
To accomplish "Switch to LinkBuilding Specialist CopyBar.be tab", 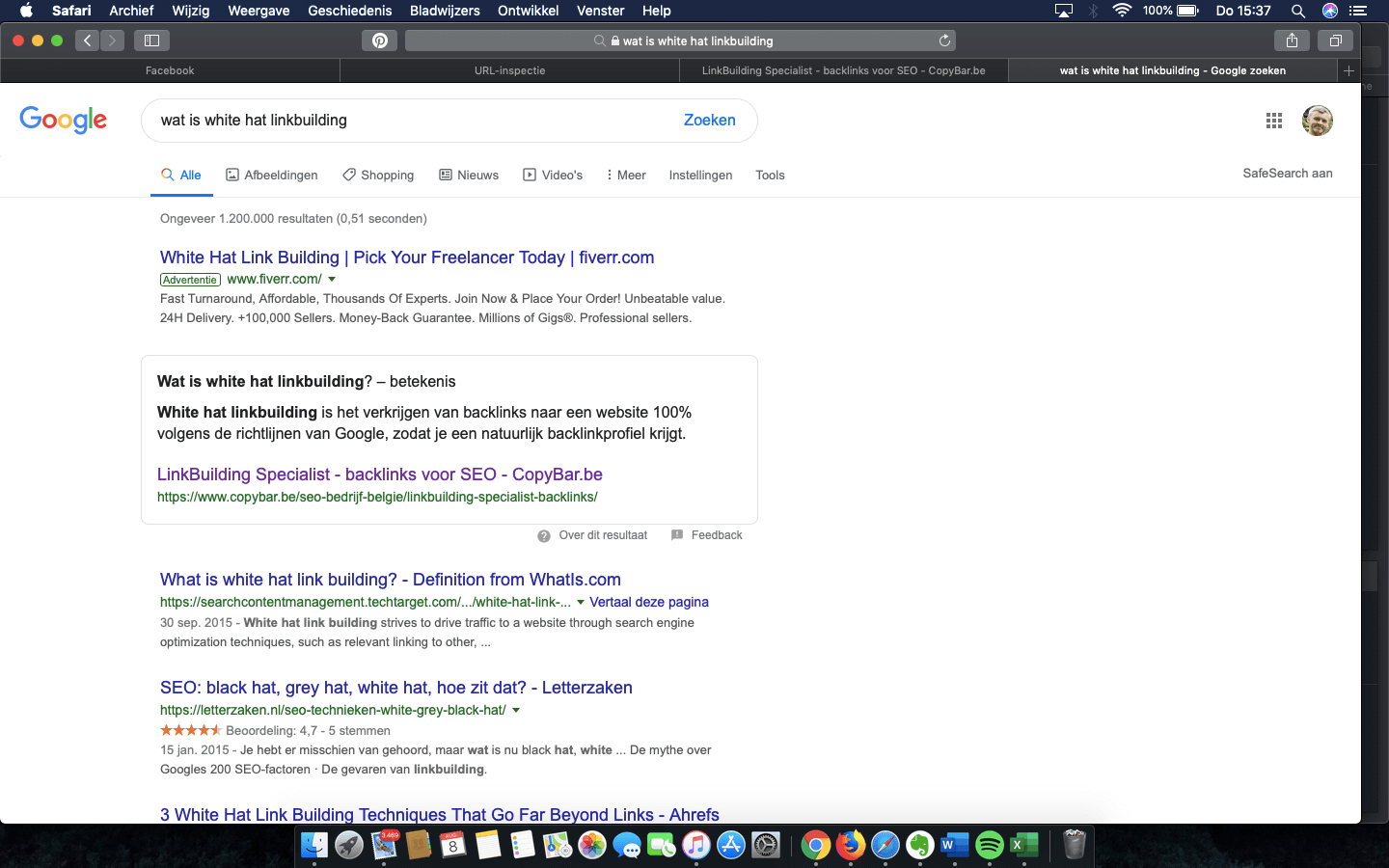I will (x=844, y=70).
